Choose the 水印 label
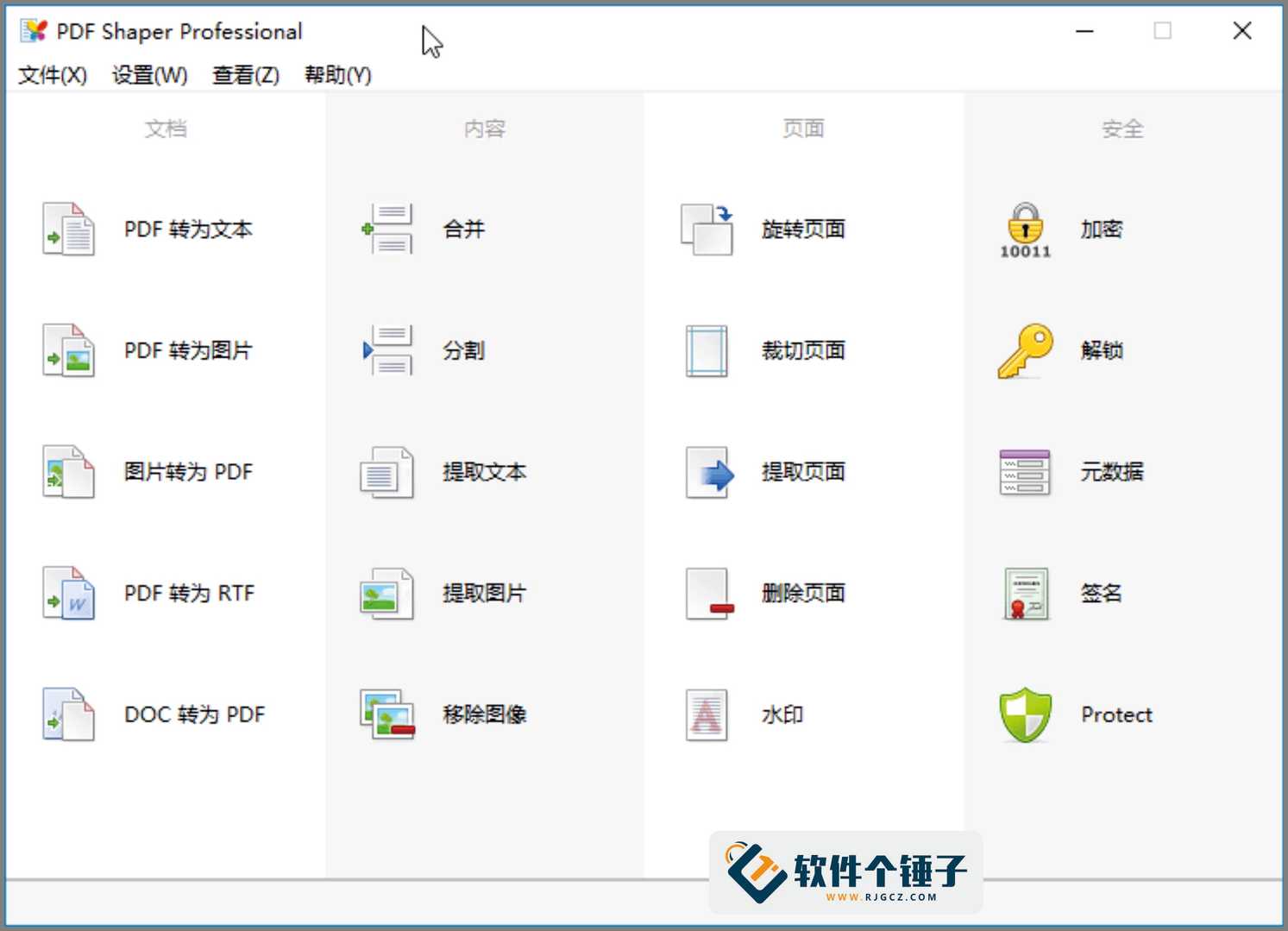The width and height of the screenshot is (1288, 931). pyautogui.click(x=782, y=714)
